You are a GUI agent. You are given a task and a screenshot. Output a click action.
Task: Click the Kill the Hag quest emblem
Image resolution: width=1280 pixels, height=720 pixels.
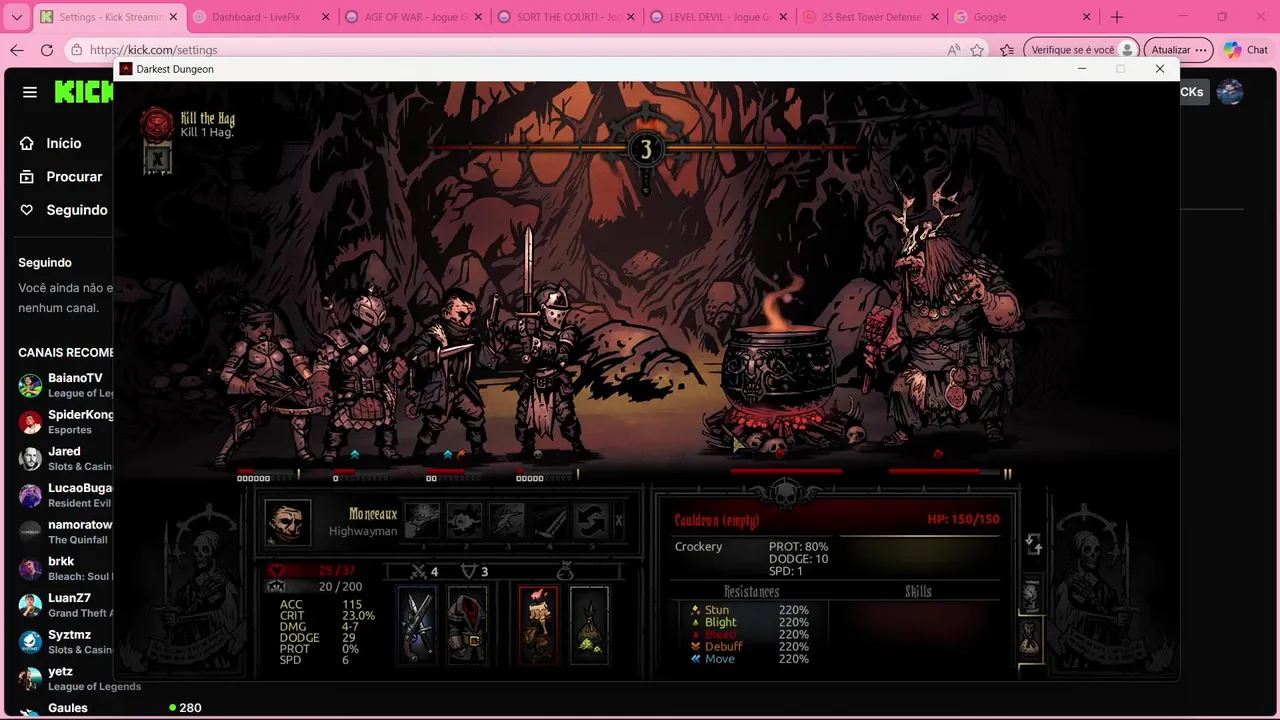coord(157,124)
